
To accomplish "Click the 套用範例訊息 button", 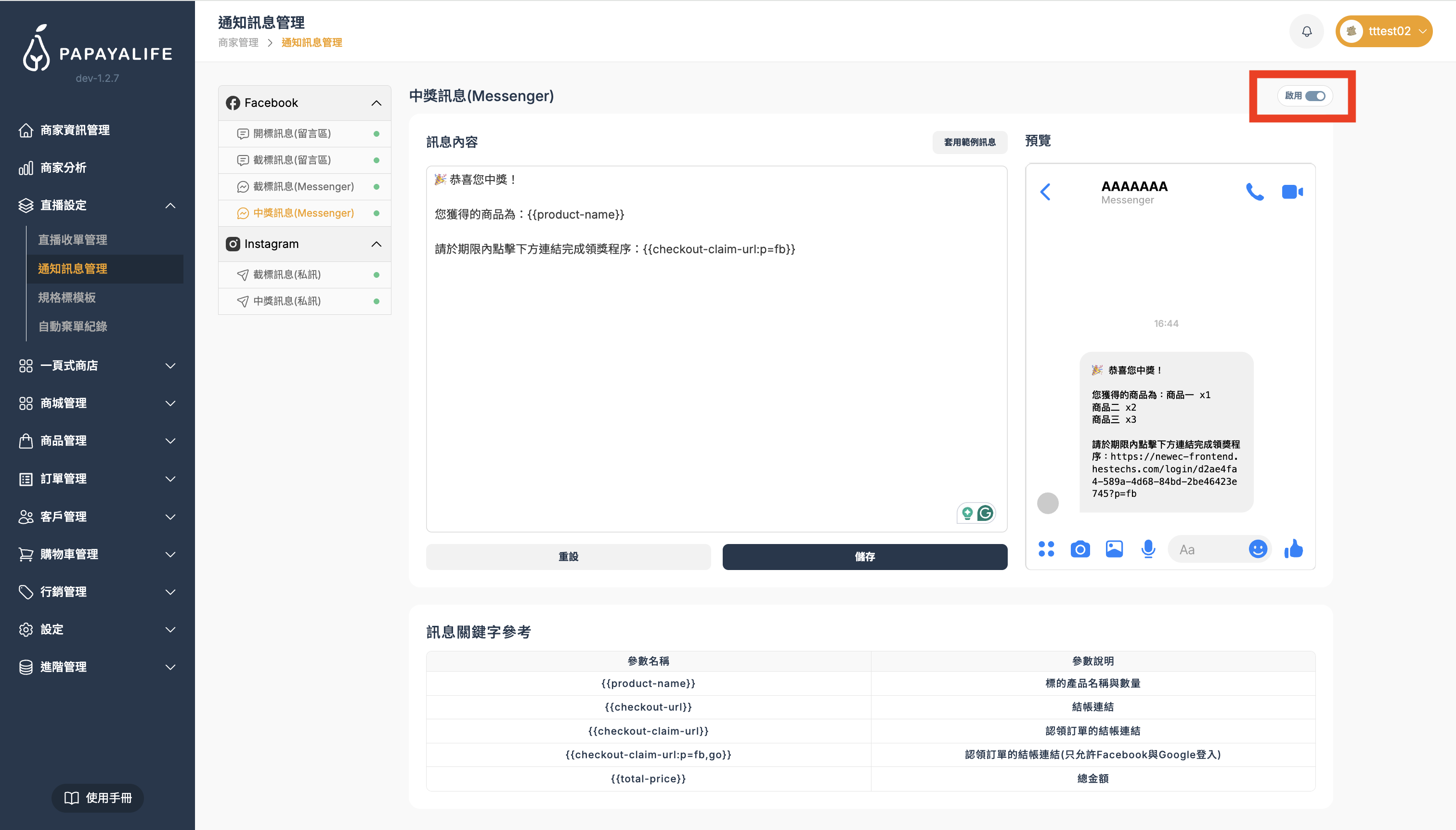I will (x=969, y=142).
